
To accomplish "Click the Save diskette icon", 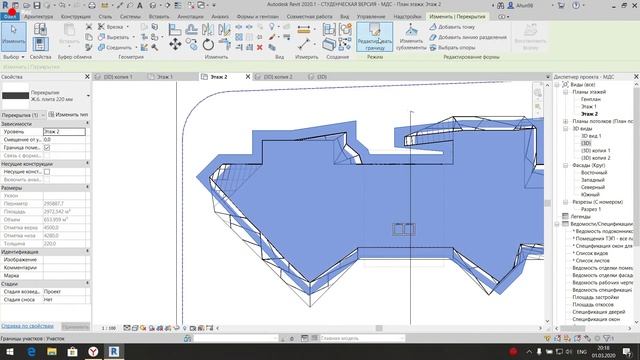I will [37, 5].
